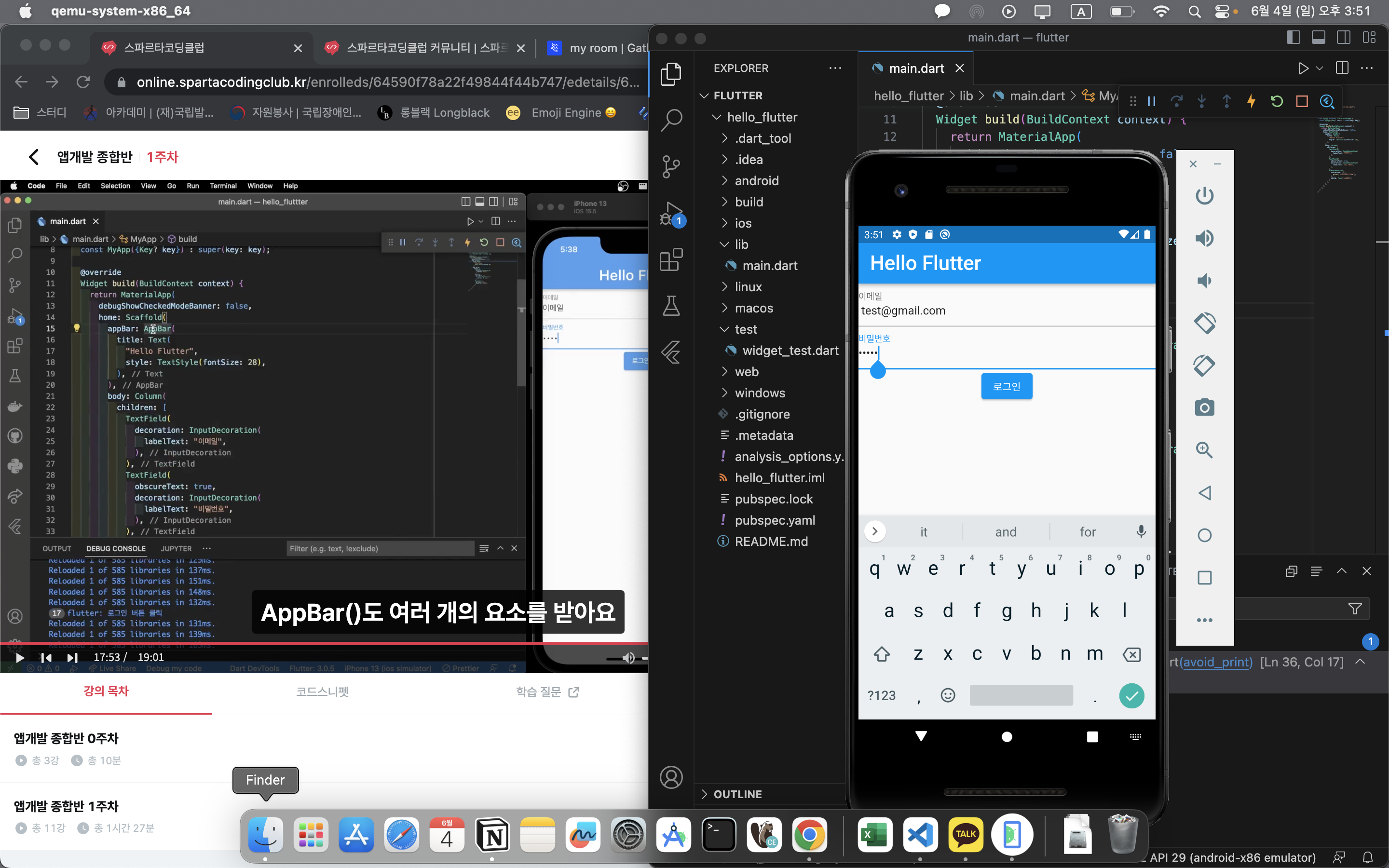Open VS Code Search view icon

(x=671, y=121)
